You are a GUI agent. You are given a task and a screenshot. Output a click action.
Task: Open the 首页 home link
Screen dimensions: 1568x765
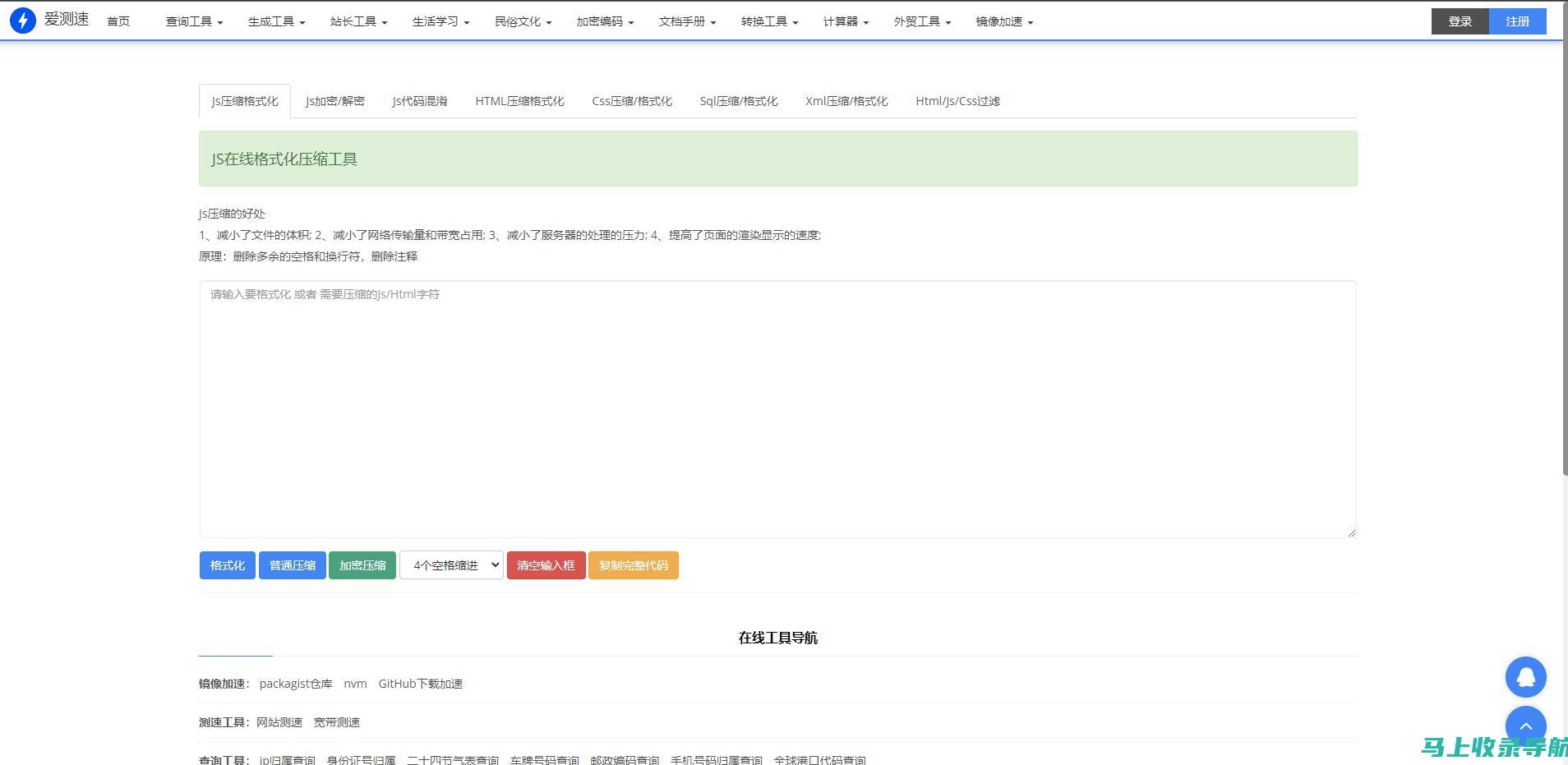tap(118, 21)
